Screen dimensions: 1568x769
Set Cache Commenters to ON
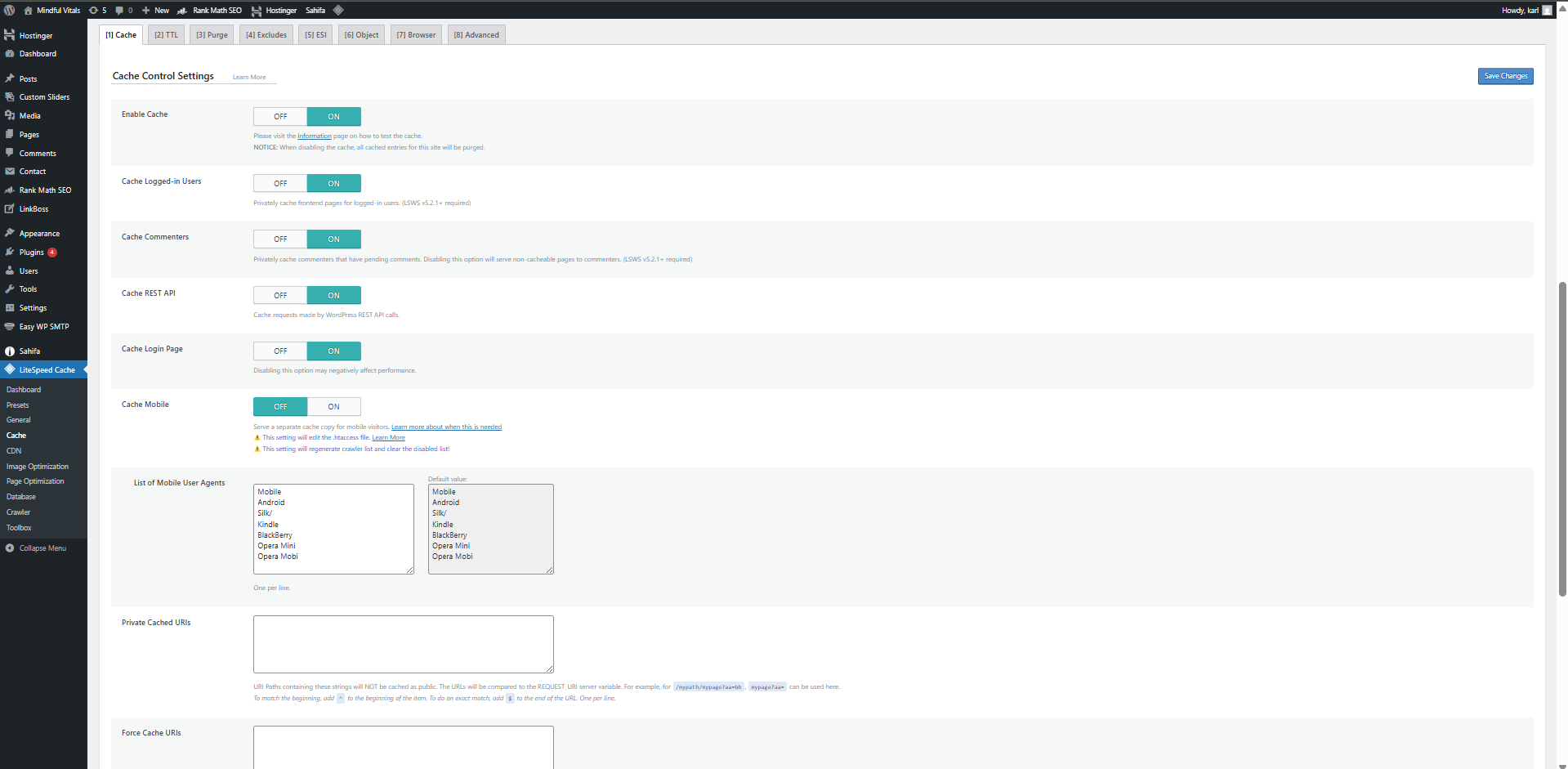(x=333, y=239)
